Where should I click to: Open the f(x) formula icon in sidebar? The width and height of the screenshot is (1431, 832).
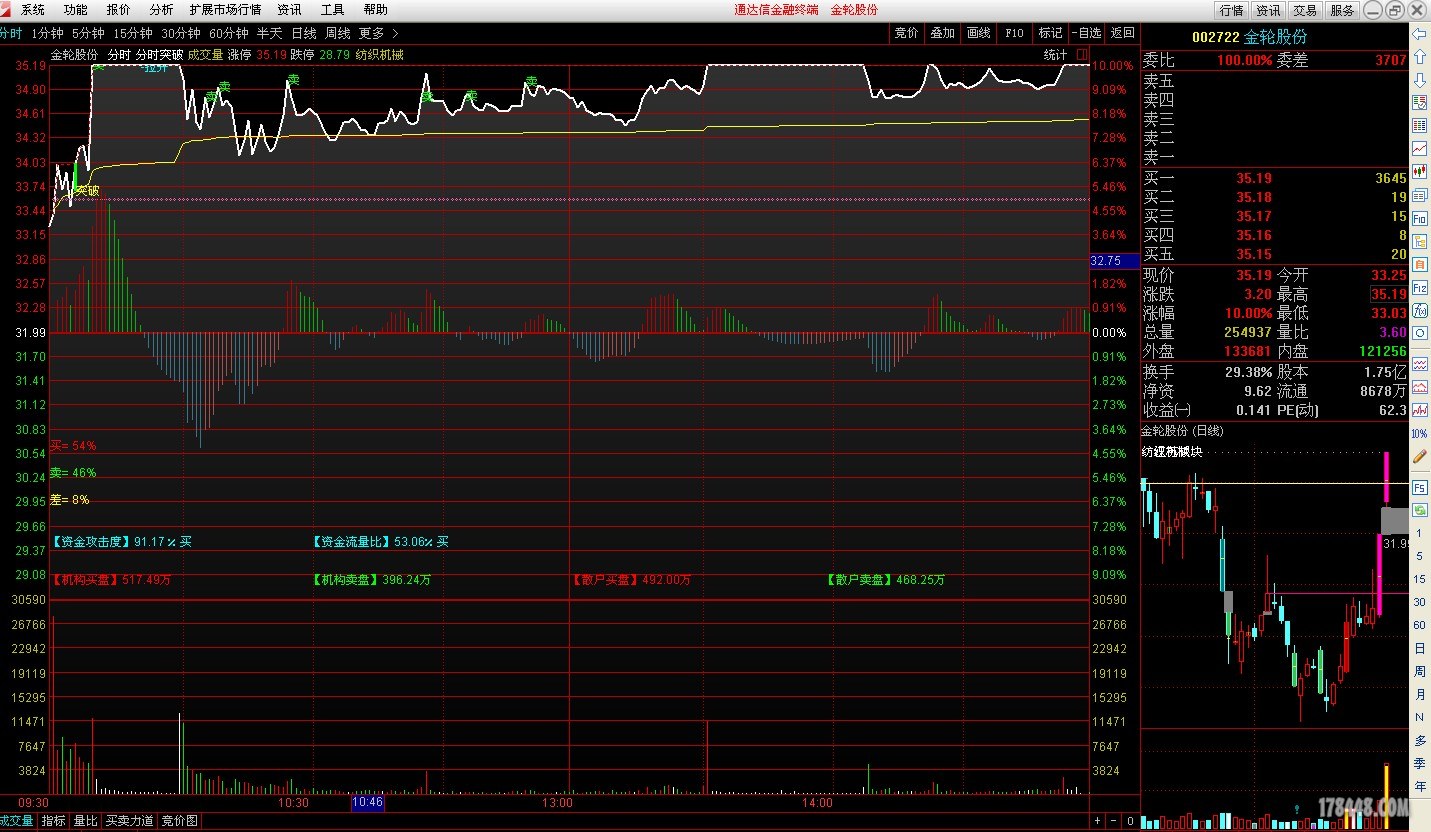click(1419, 309)
